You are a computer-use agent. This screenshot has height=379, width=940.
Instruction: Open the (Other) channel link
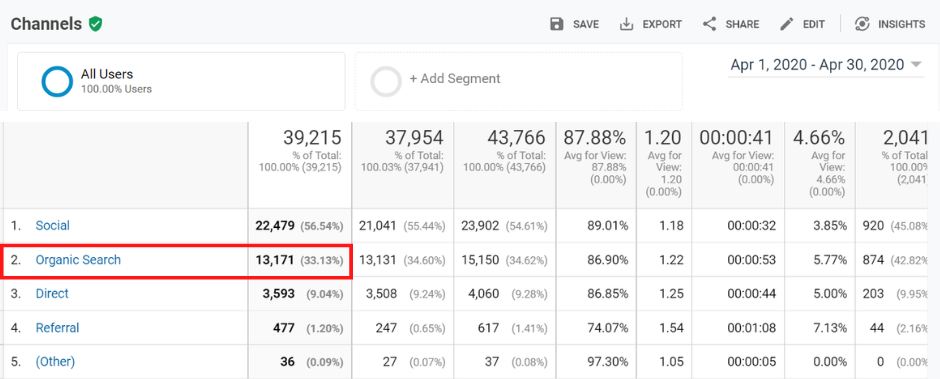(55, 362)
